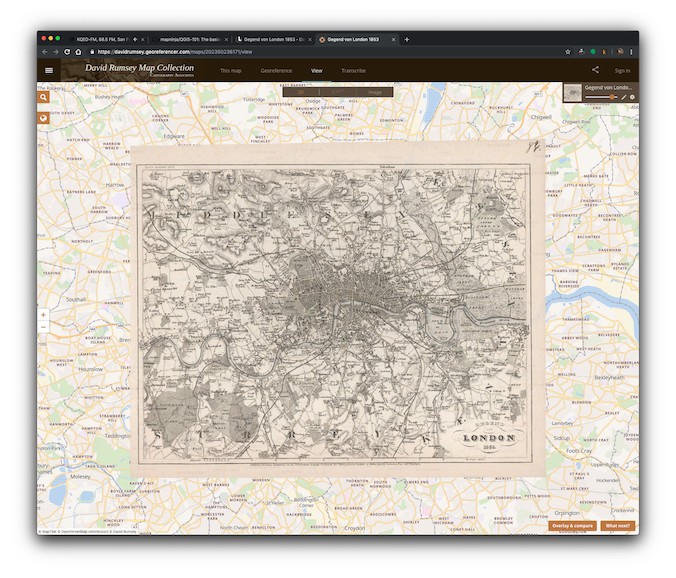Open a new browser tab

click(407, 40)
